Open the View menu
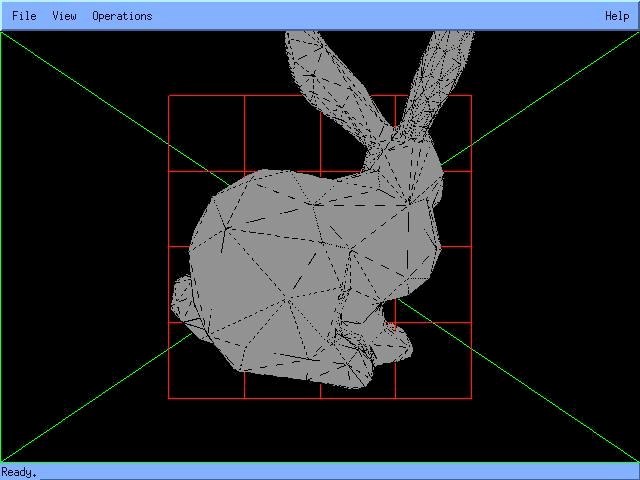This screenshot has width=640, height=480. [64, 16]
